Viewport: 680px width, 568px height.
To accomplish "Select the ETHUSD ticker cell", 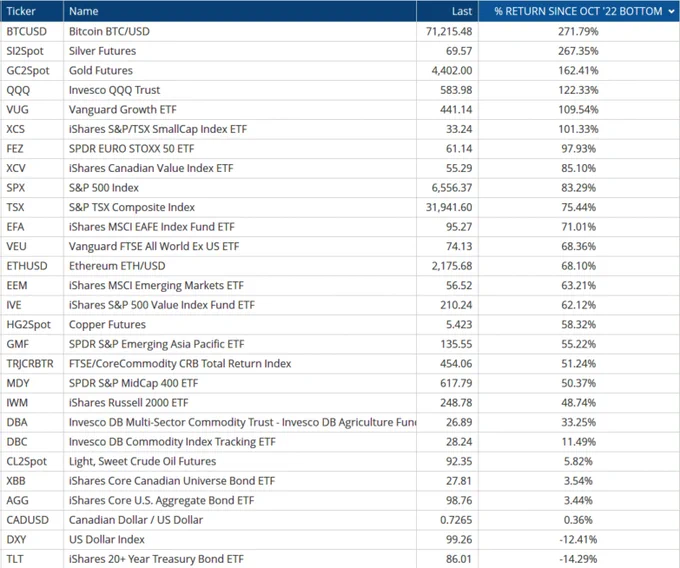I will [x=32, y=266].
